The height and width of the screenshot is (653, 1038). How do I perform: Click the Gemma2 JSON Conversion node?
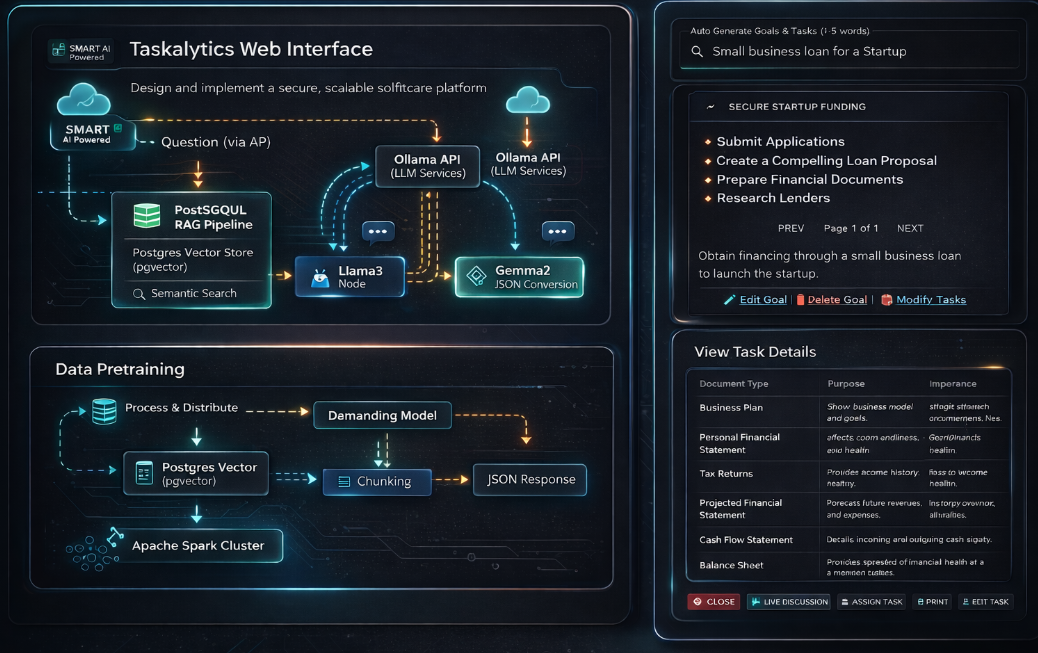(x=520, y=277)
